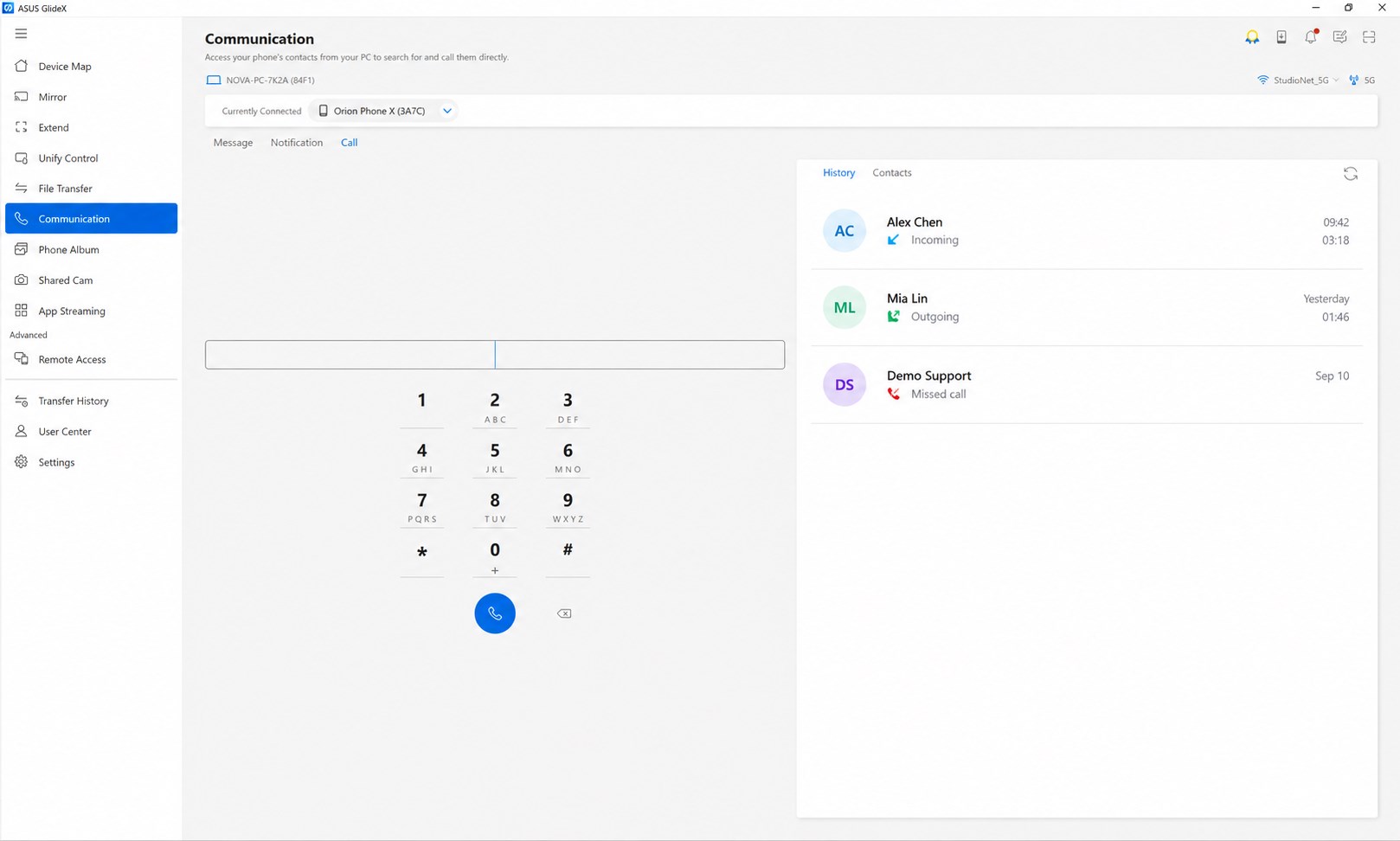Image resolution: width=1400 pixels, height=841 pixels.
Task: Select the History tab
Action: 838,173
